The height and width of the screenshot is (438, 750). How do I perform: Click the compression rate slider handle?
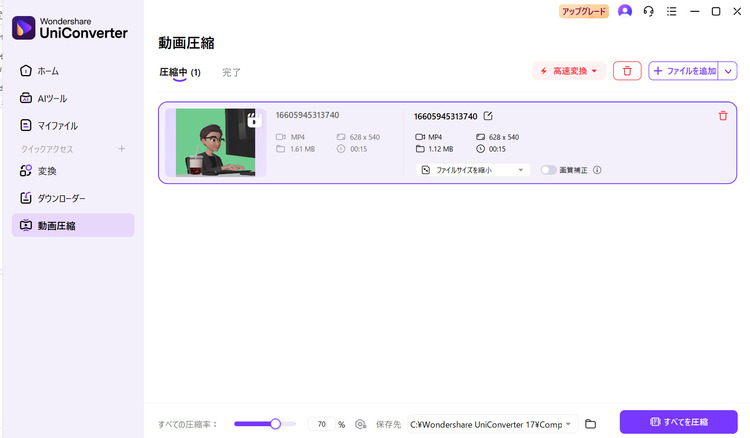(275, 424)
